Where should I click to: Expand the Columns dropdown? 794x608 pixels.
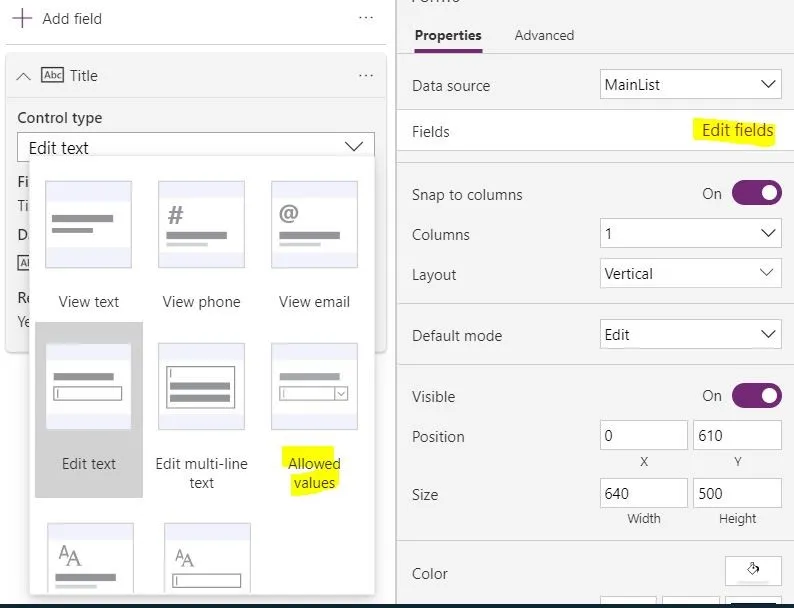pyautogui.click(x=690, y=234)
